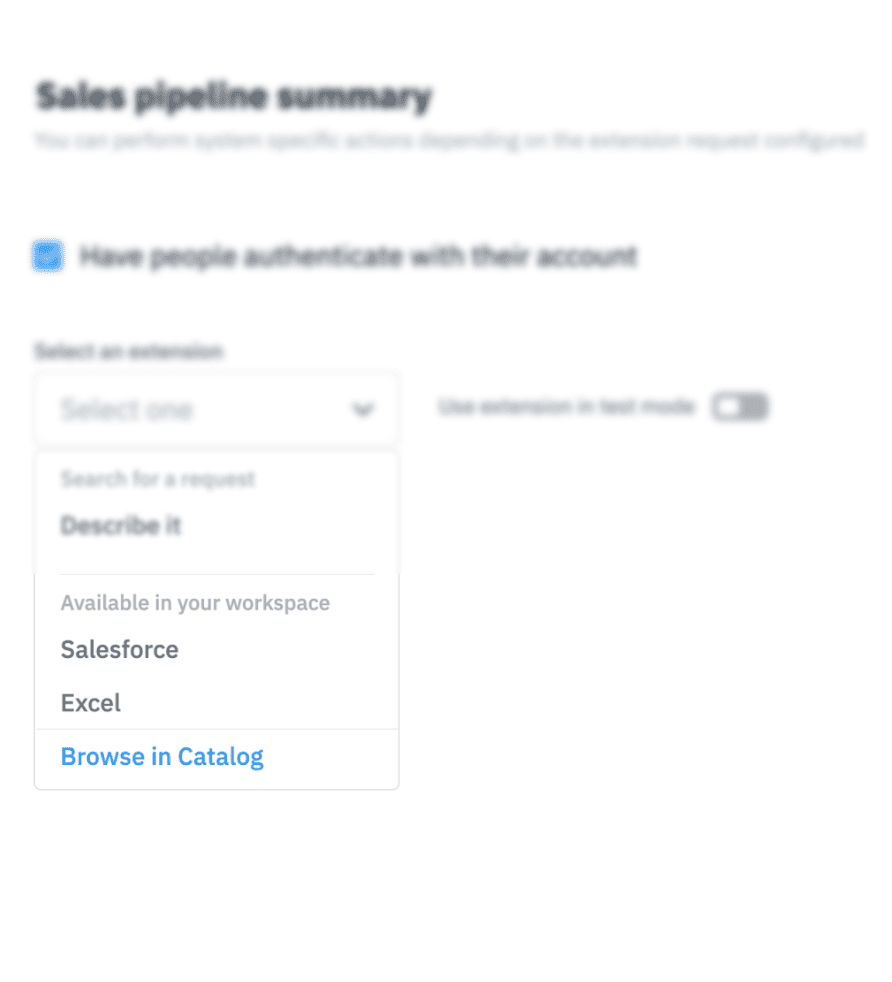
Task: Select Salesforce from workspace extensions
Action: tap(120, 650)
